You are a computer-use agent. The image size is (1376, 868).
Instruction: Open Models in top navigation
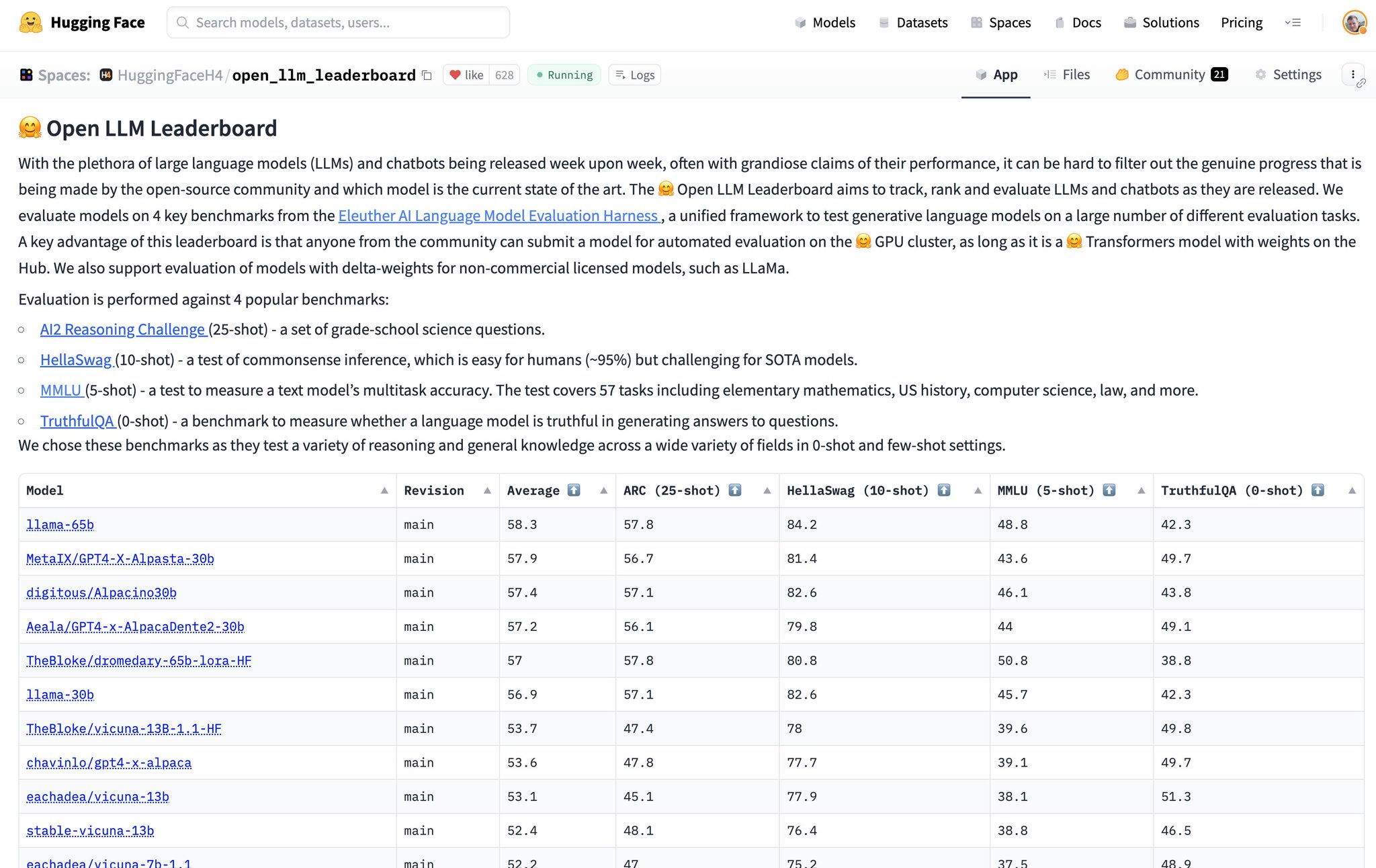coord(825,23)
